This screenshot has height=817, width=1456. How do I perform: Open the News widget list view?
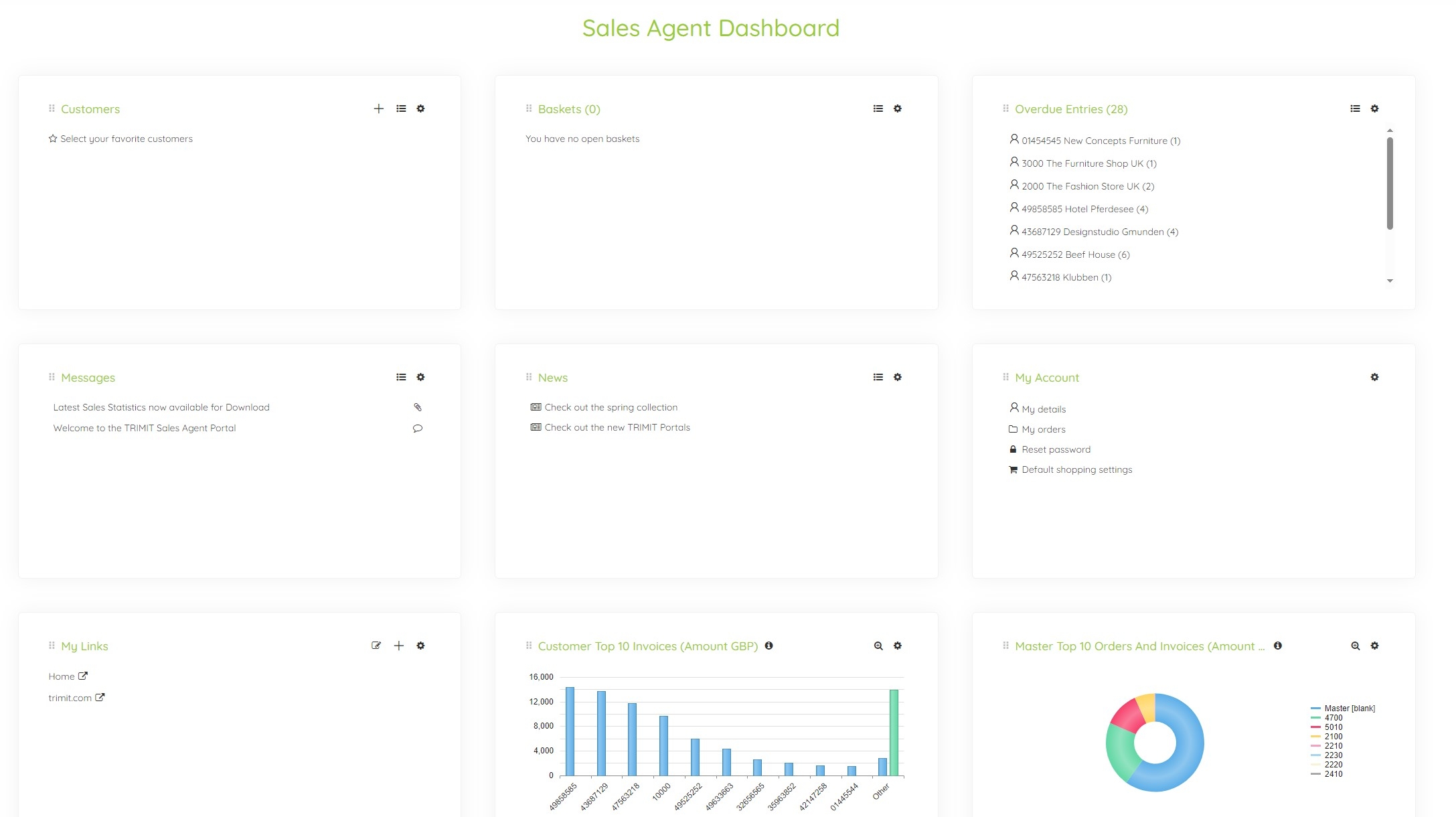[878, 377]
